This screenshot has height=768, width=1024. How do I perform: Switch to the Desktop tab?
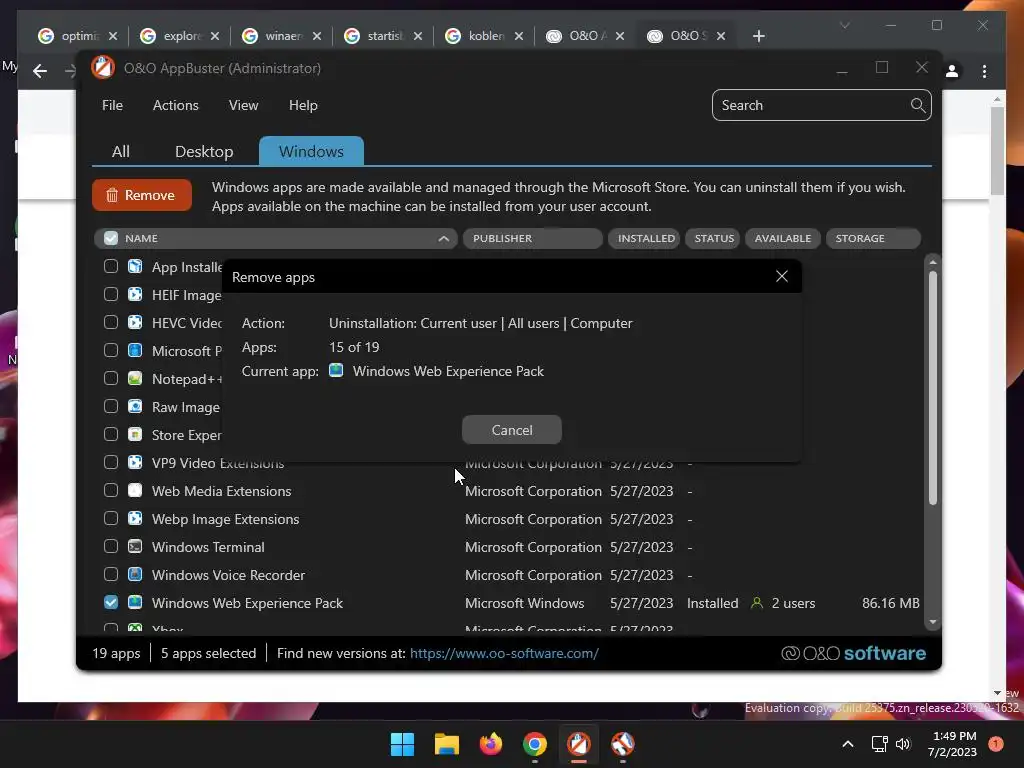[x=204, y=152]
